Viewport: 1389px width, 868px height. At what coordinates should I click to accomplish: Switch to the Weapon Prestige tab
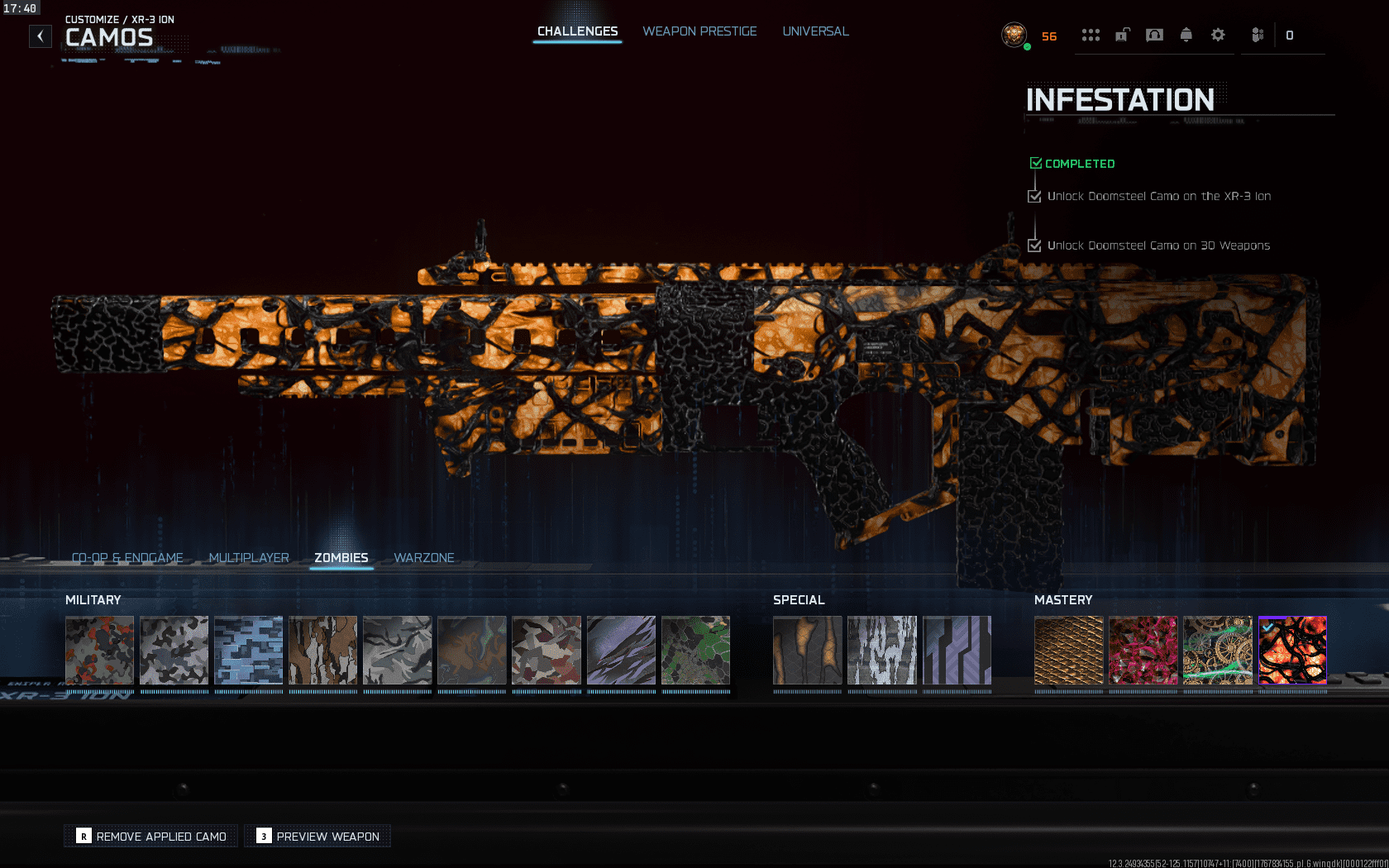tap(699, 31)
